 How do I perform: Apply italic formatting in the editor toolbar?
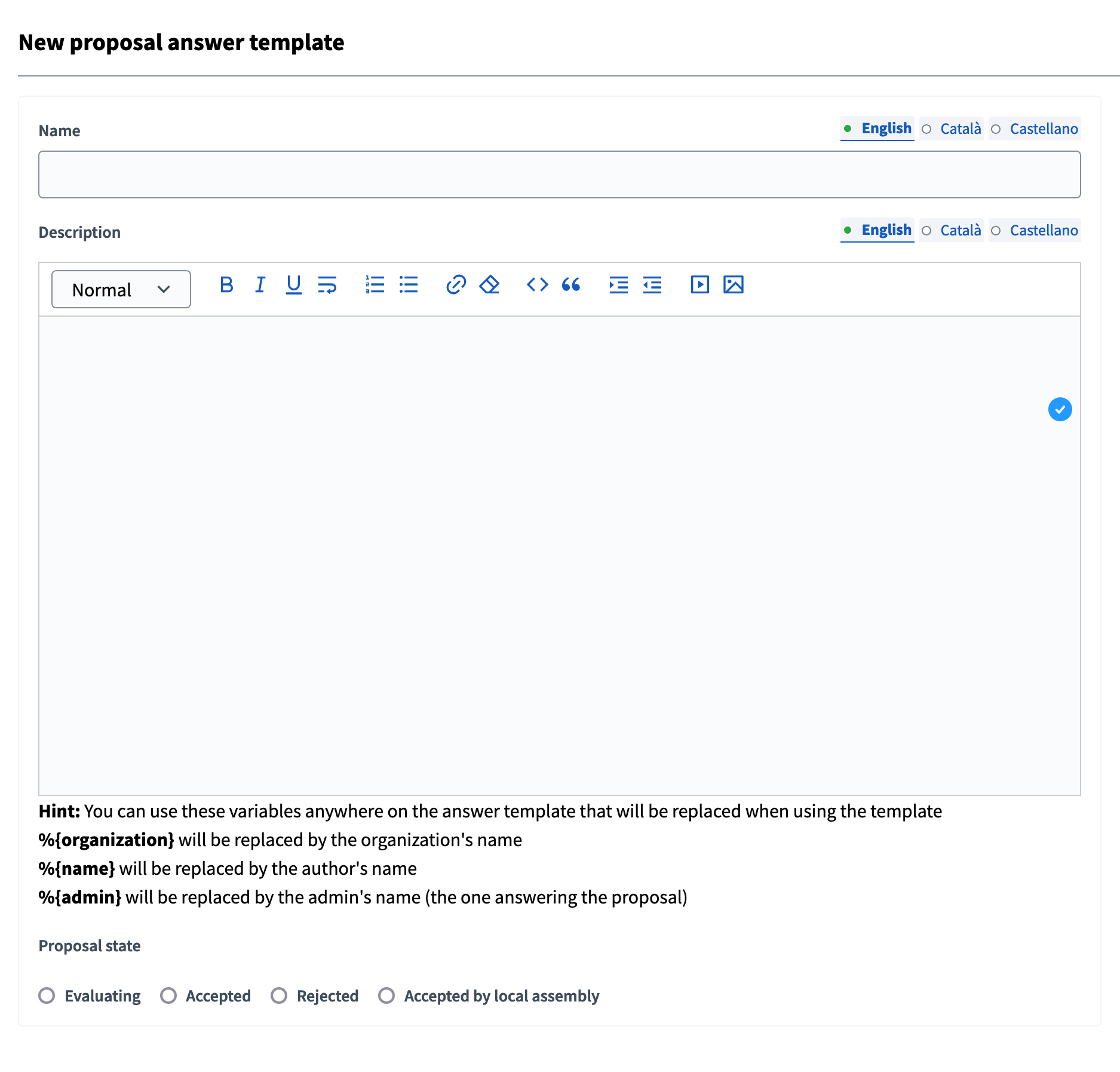(x=260, y=285)
